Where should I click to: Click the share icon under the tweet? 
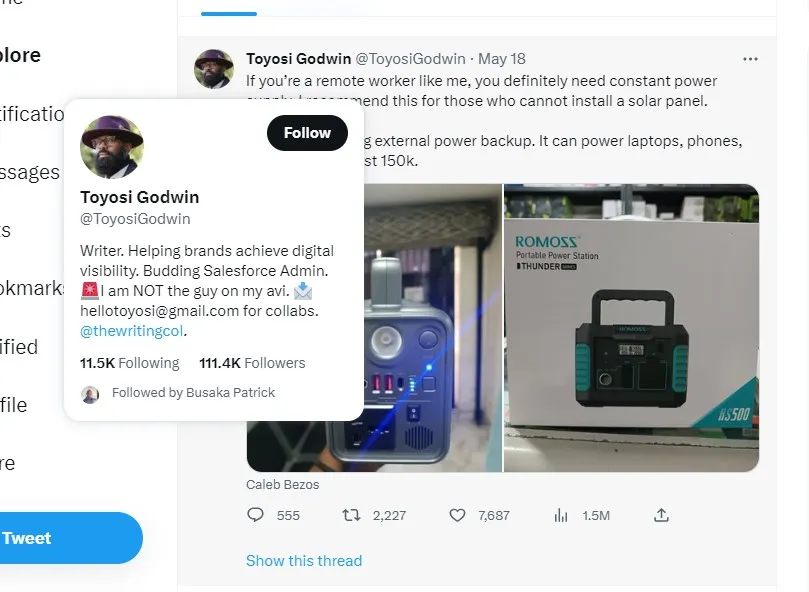(x=661, y=515)
